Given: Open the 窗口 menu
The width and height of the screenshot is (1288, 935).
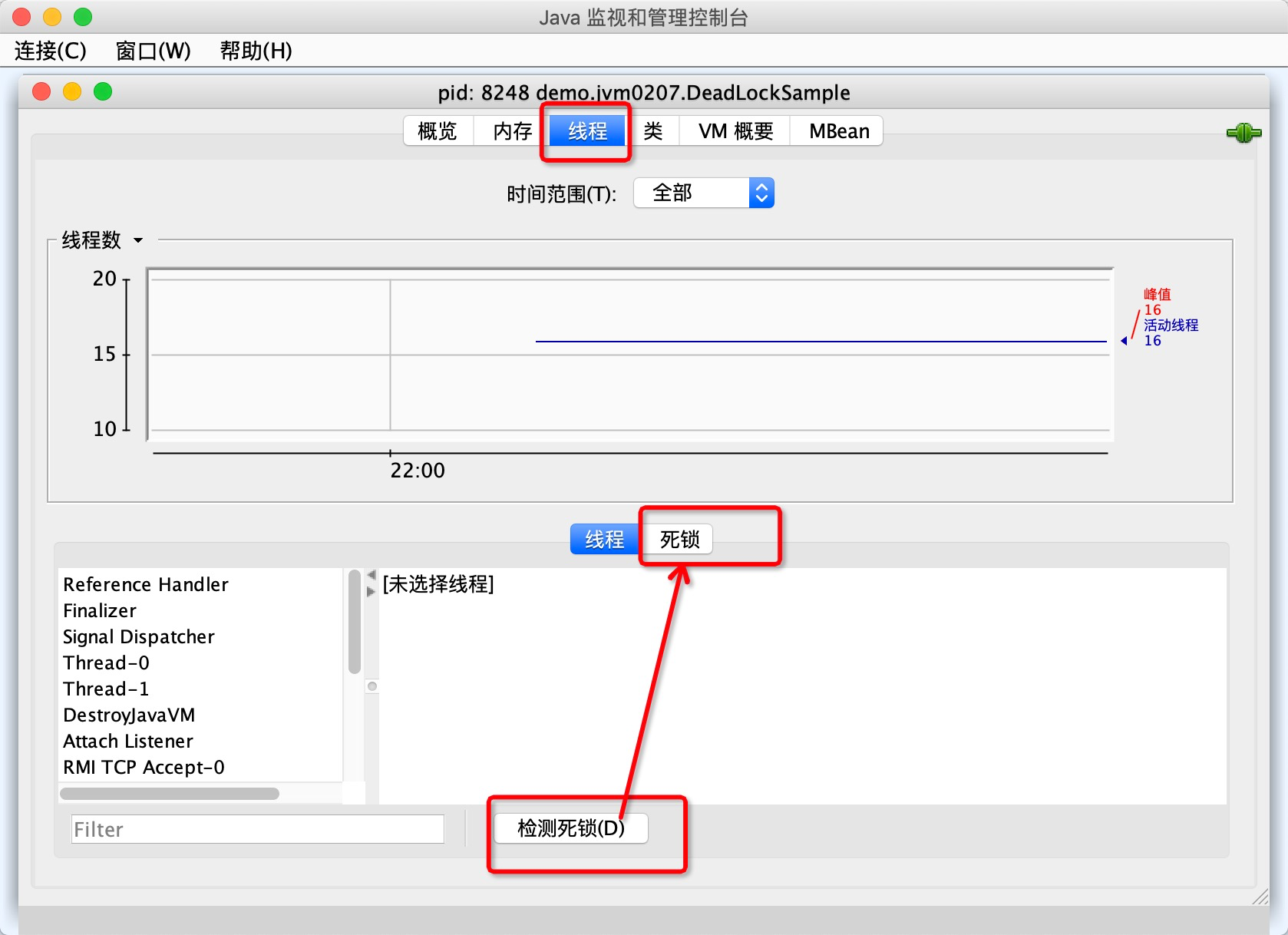Looking at the screenshot, I should (153, 51).
